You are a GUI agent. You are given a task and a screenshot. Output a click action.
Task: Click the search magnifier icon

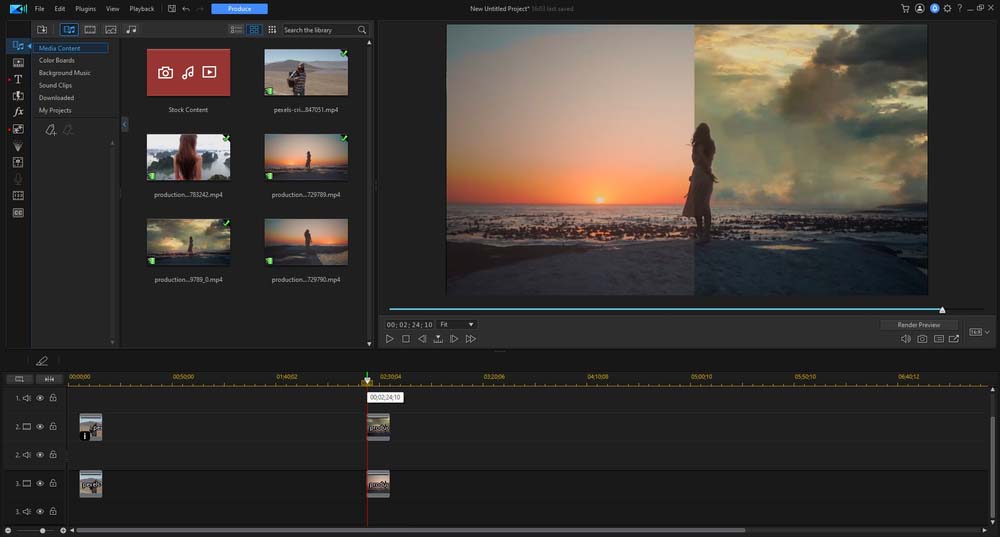point(362,30)
